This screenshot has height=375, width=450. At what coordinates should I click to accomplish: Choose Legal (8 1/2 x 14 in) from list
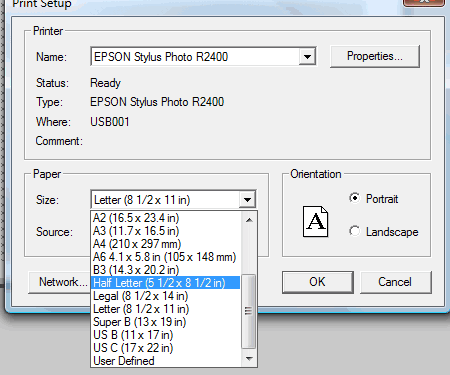166,296
